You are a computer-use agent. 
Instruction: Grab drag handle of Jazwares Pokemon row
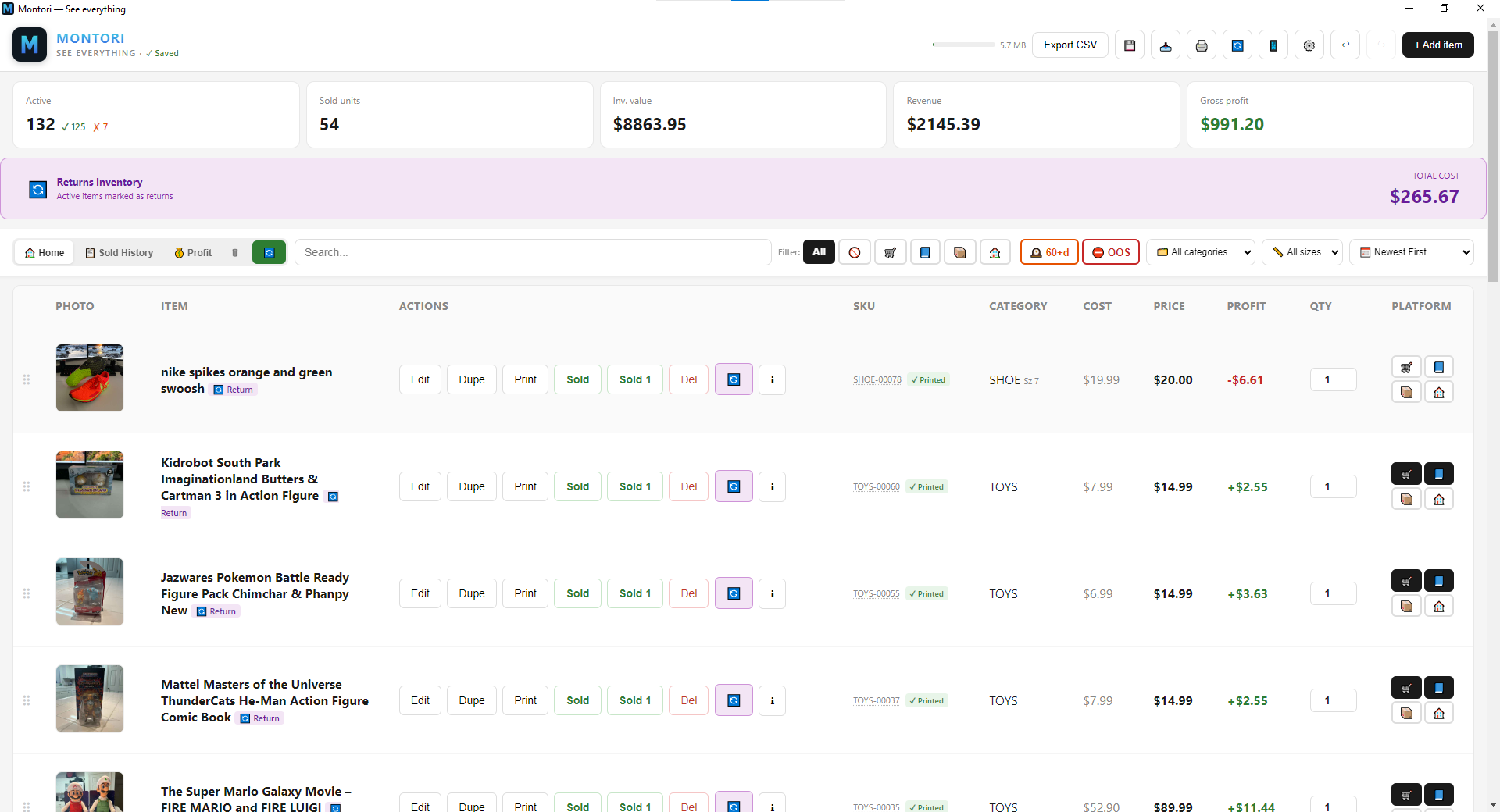coord(27,593)
